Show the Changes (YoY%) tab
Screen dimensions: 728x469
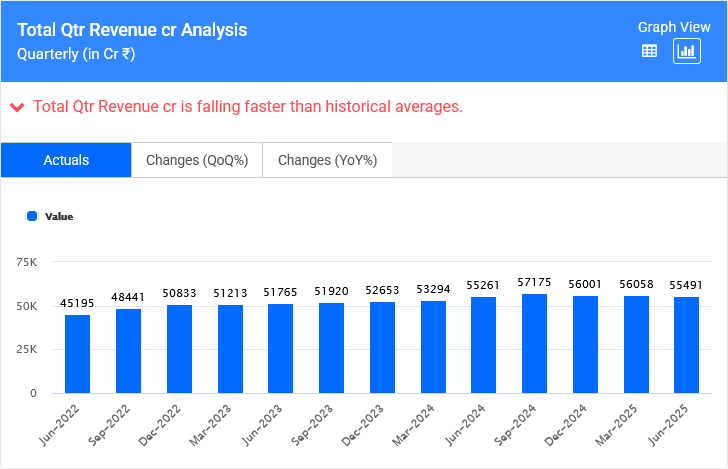pos(327,160)
